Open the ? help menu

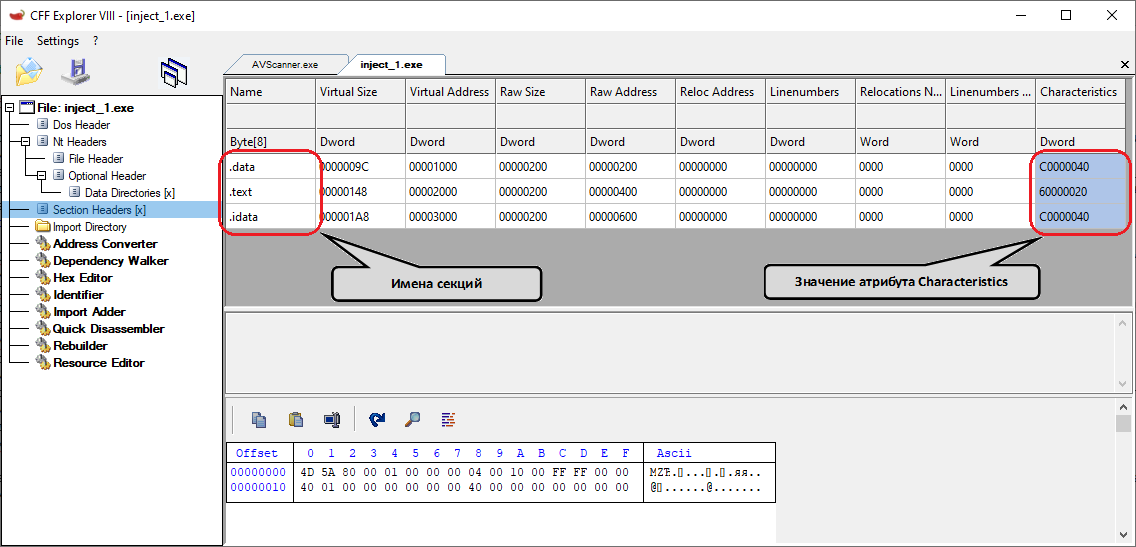(x=96, y=41)
